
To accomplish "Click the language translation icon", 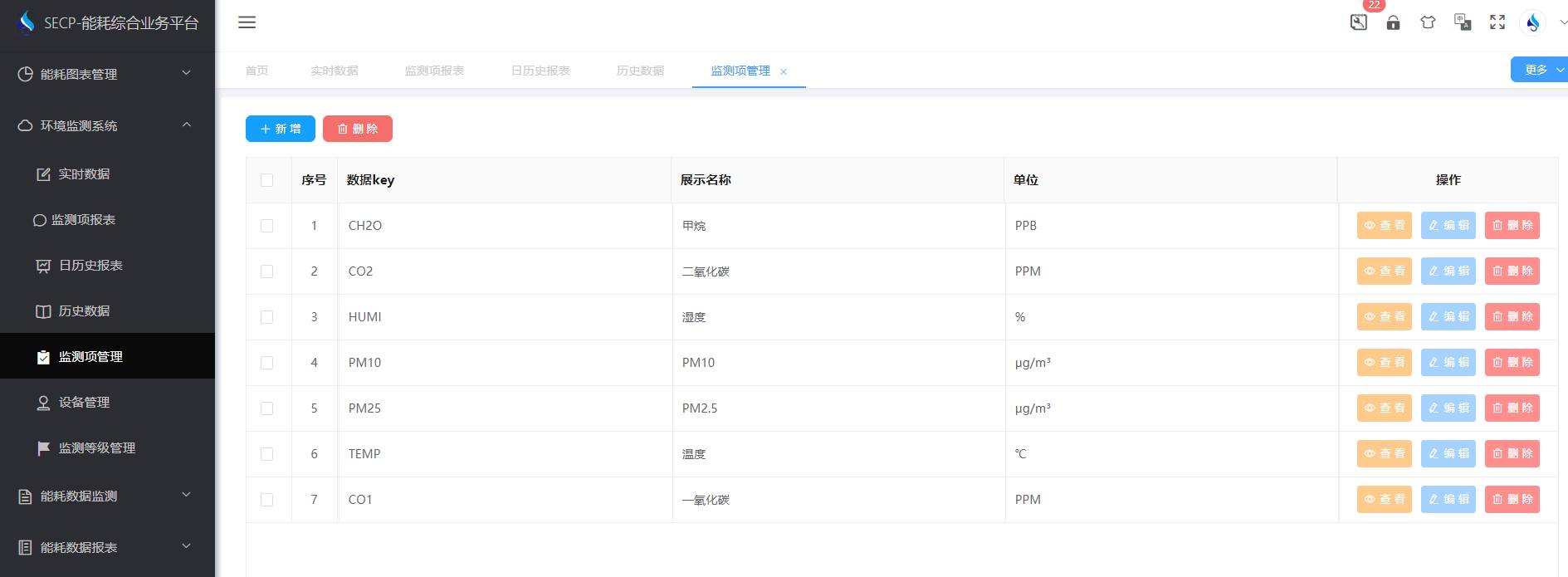I will 1463,22.
